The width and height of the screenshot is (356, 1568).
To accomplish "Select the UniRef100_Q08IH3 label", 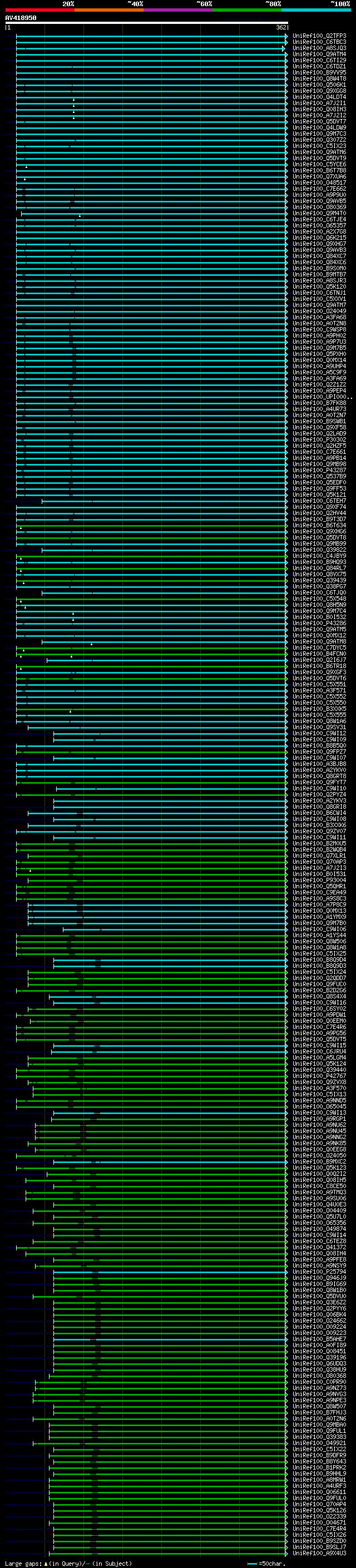I will 319,109.
